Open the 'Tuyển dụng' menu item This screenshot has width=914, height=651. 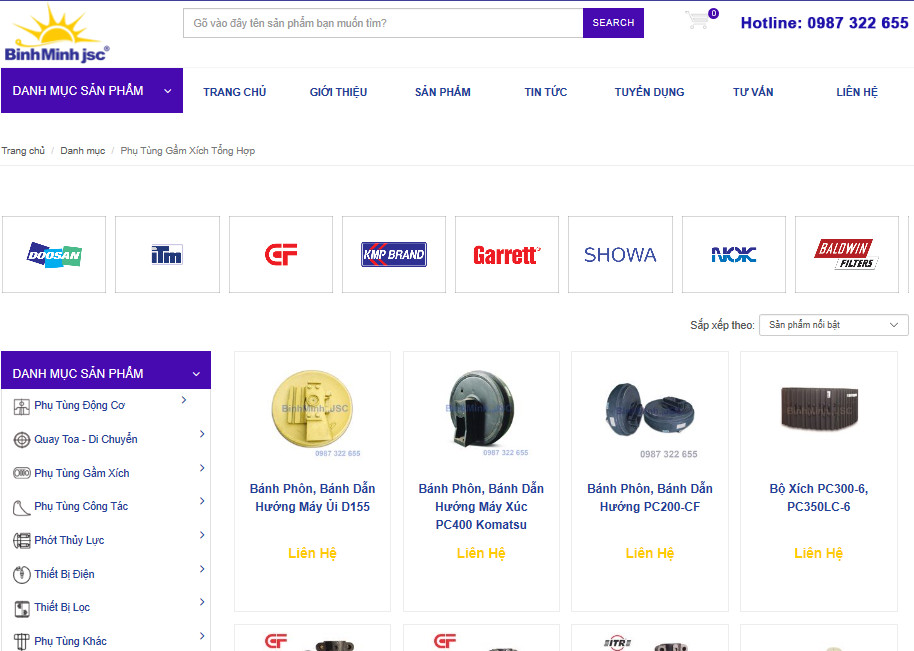649,92
